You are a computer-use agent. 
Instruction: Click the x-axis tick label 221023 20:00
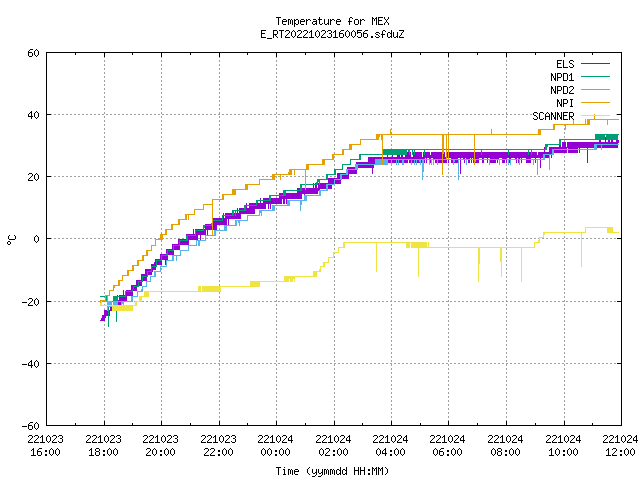pyautogui.click(x=161, y=446)
